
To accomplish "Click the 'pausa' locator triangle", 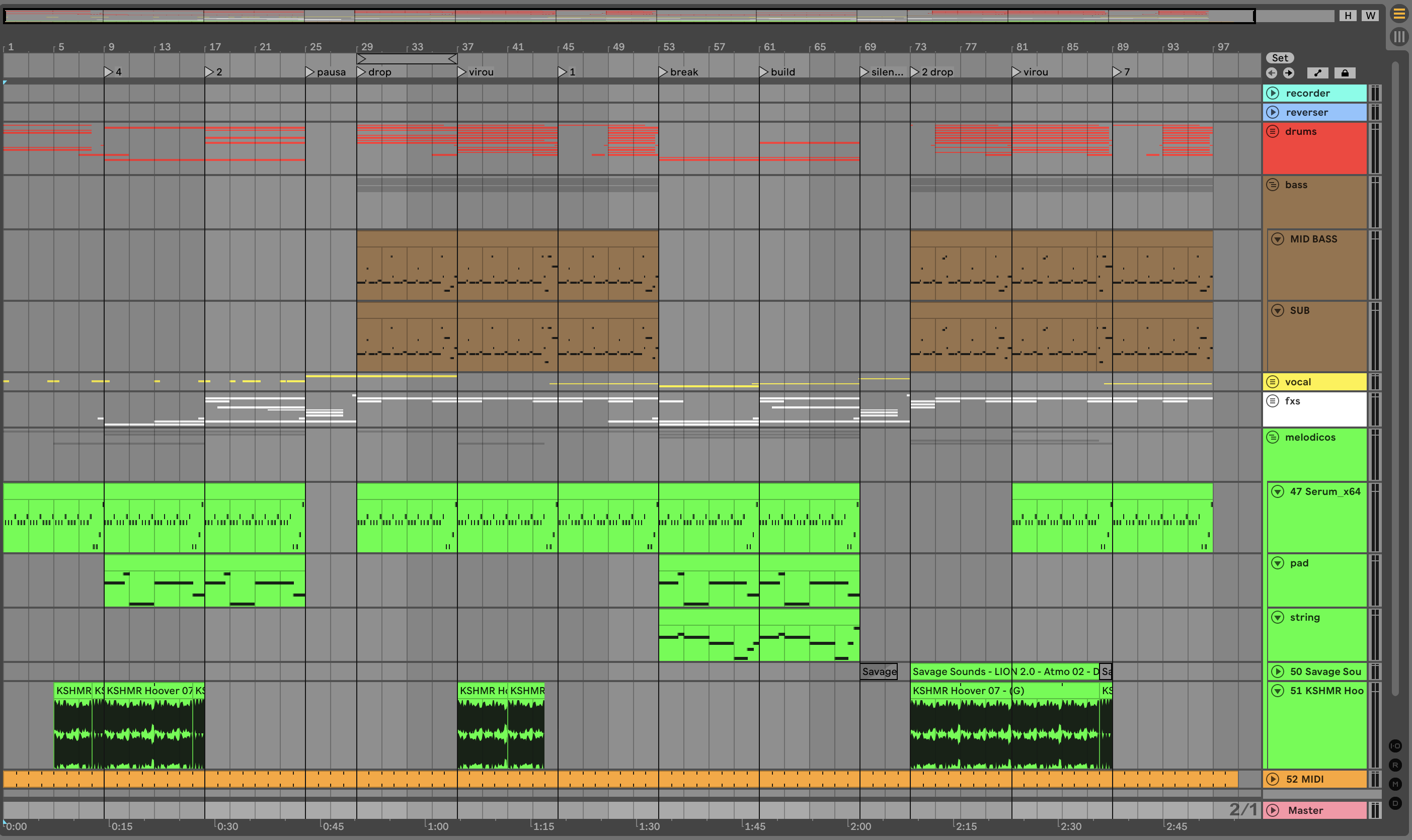I will (x=309, y=72).
